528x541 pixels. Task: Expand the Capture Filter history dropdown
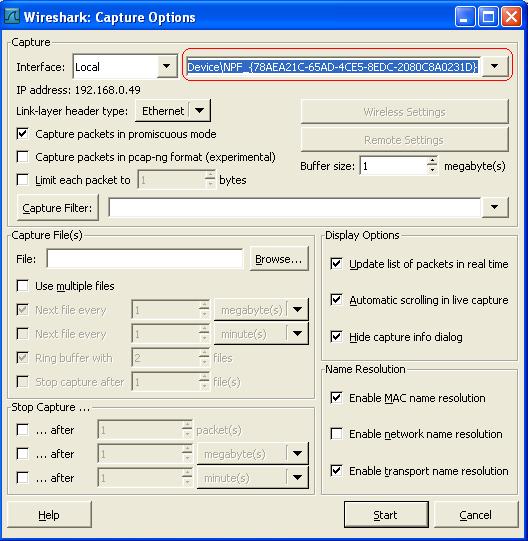(495, 207)
